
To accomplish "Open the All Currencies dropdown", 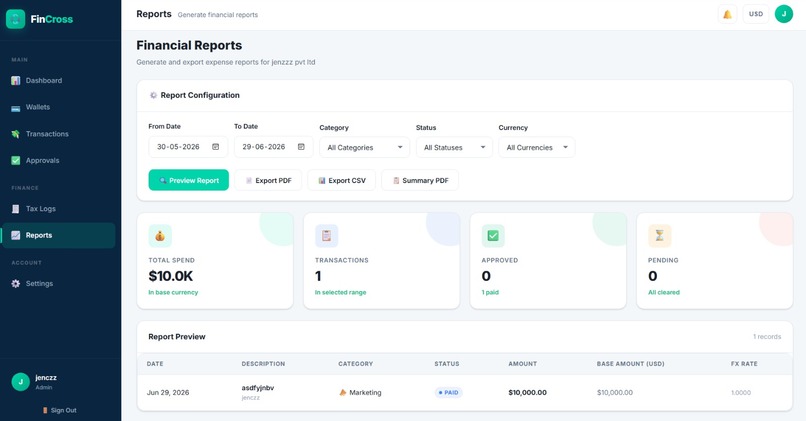I will (537, 148).
